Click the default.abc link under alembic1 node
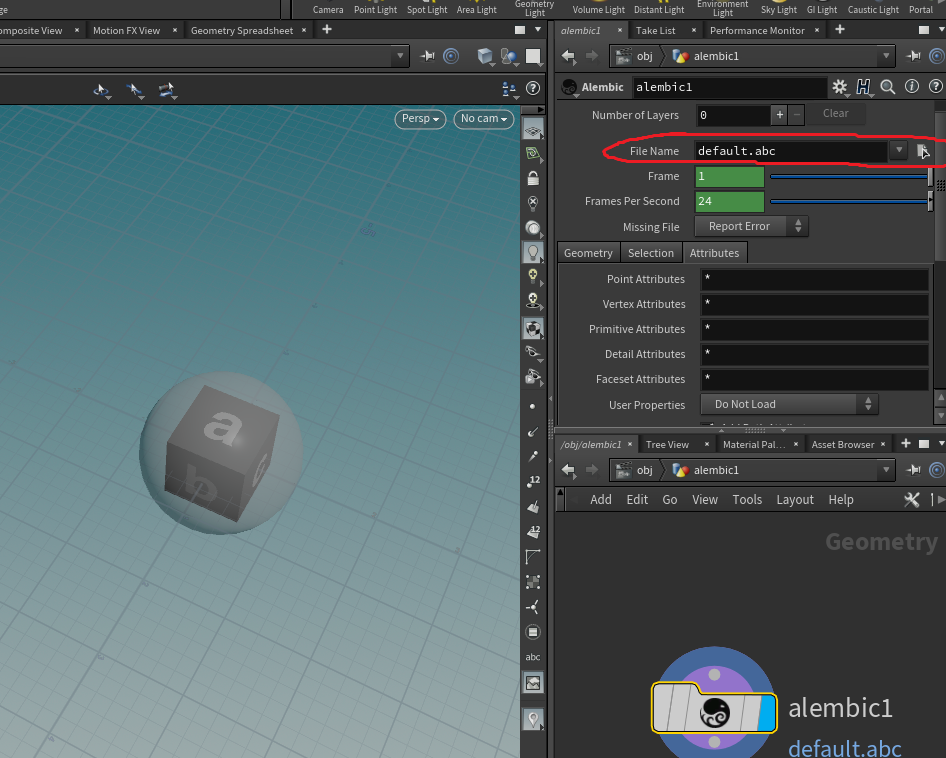This screenshot has width=946, height=758. click(845, 748)
